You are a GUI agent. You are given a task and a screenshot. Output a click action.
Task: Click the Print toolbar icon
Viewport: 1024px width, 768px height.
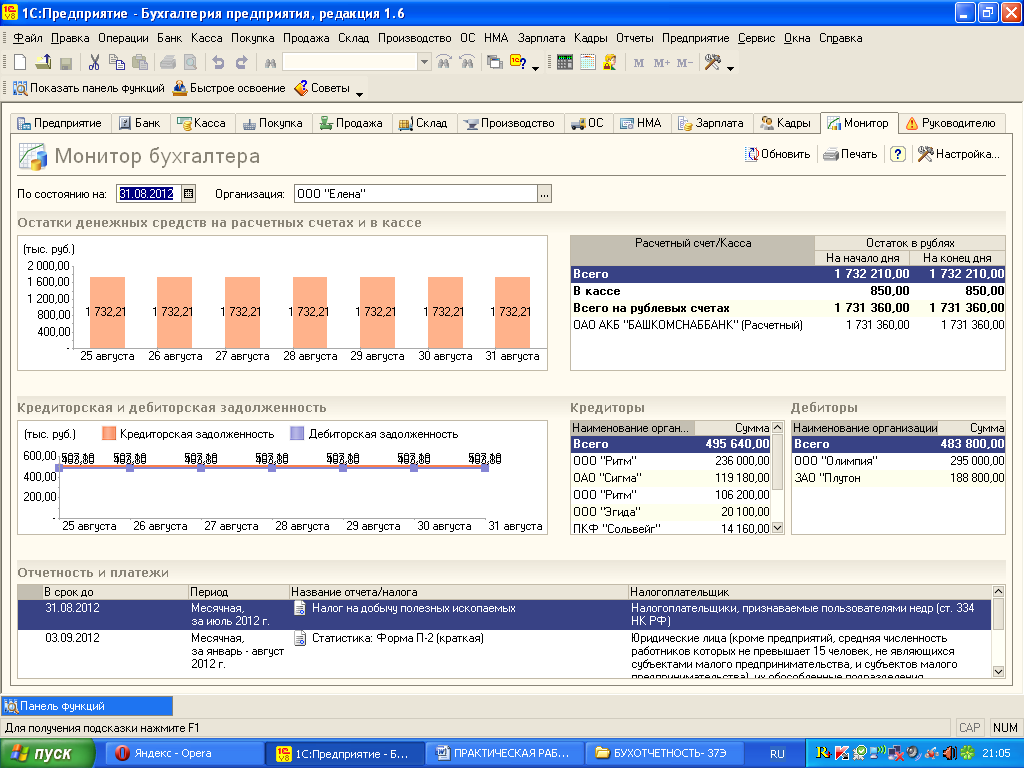point(168,63)
